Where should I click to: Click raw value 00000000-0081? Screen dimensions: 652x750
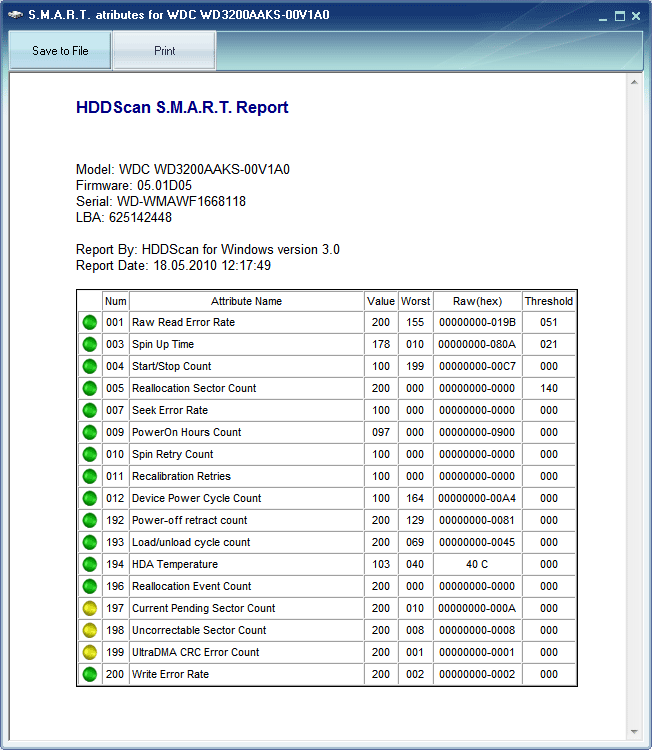477,520
